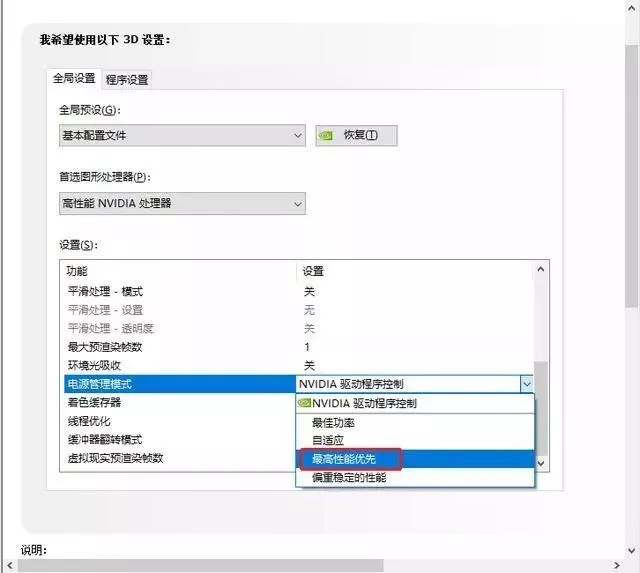The width and height of the screenshot is (640, 573).
Task: Click the settings list scroll-down arrow
Action: pos(541,463)
